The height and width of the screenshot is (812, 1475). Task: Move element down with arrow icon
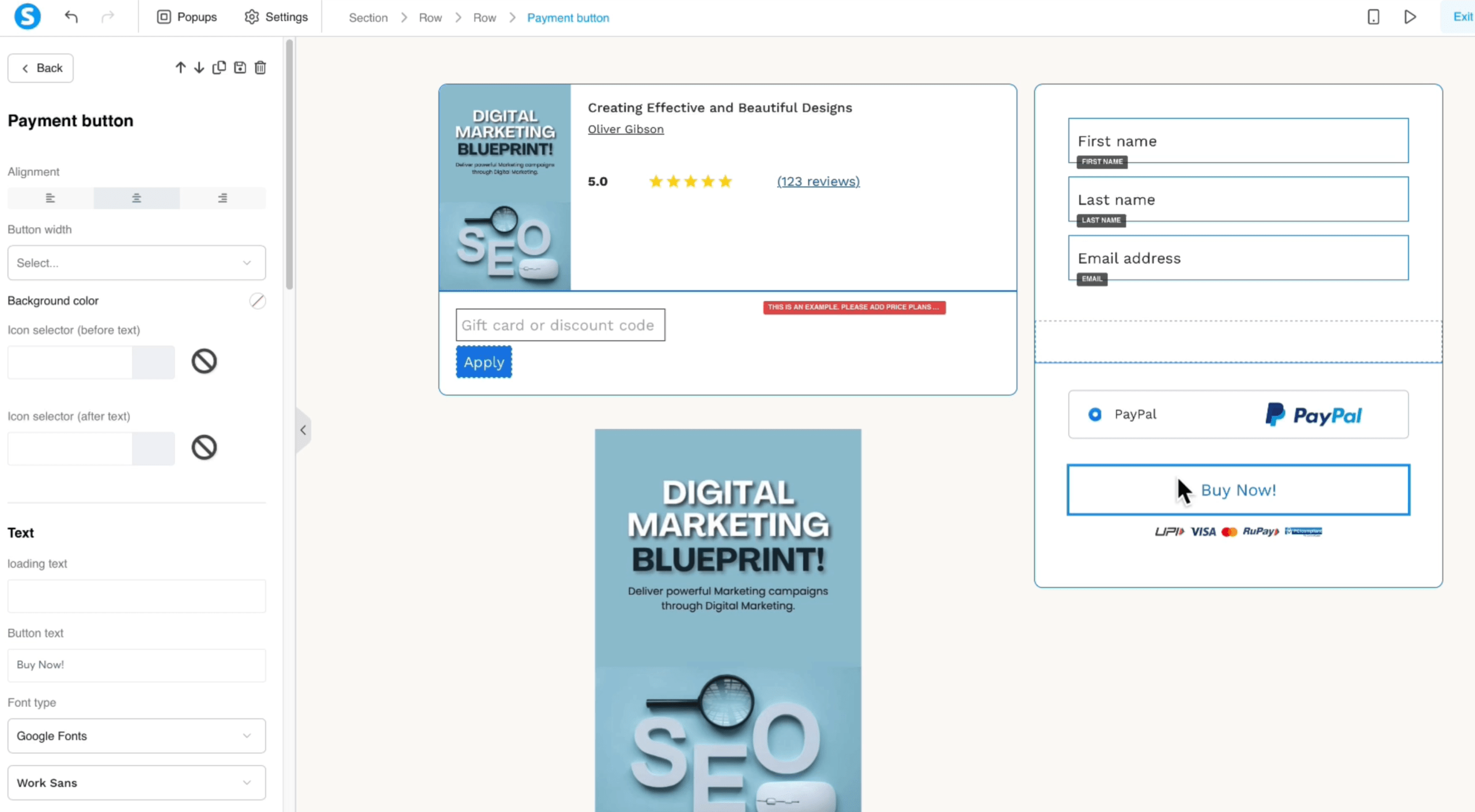[x=199, y=68]
